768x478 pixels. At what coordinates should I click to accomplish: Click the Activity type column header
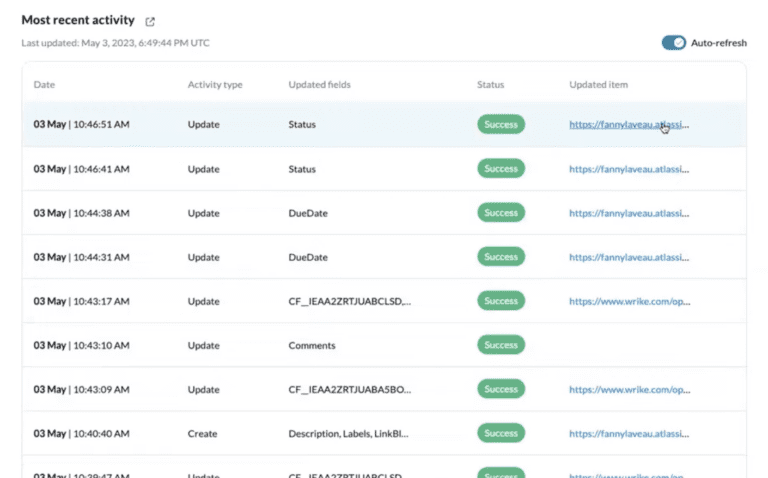[x=215, y=85]
